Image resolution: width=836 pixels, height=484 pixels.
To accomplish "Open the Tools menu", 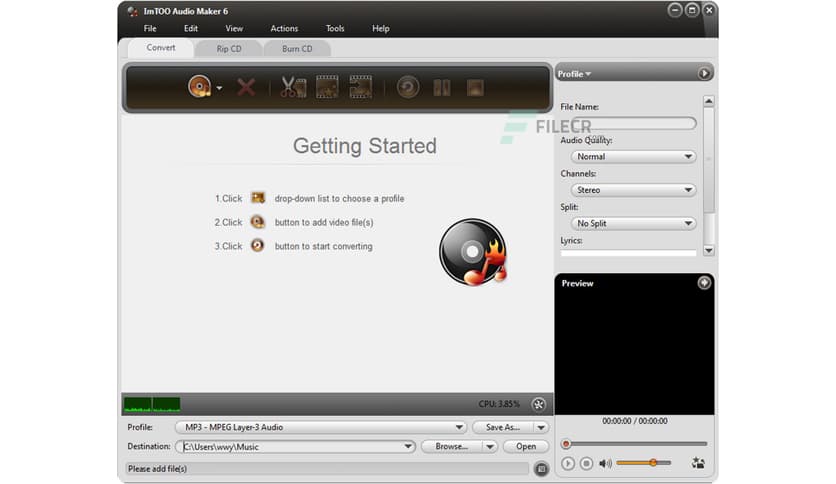I will [x=335, y=28].
